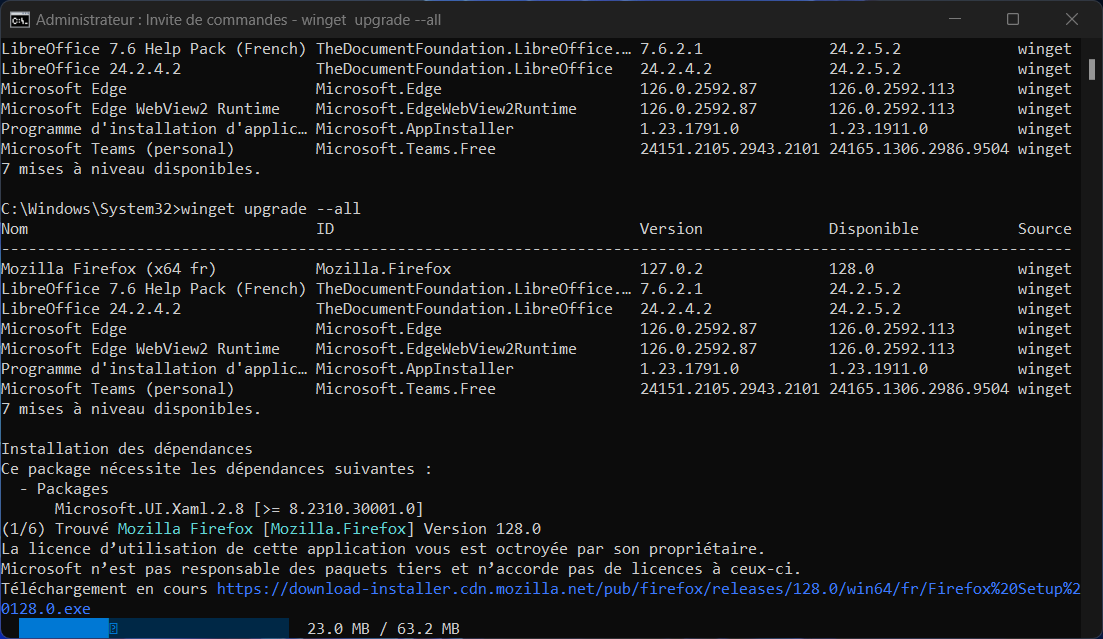Click '7 mises à niveau disponibles.' above 'Installation des dépendances'
This screenshot has width=1103, height=639.
pyautogui.click(x=131, y=409)
